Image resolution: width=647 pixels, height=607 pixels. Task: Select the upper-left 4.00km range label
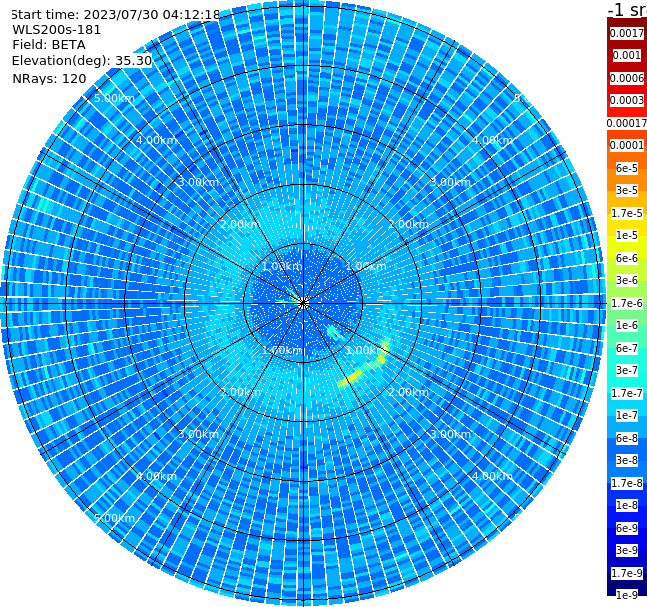click(x=156, y=140)
